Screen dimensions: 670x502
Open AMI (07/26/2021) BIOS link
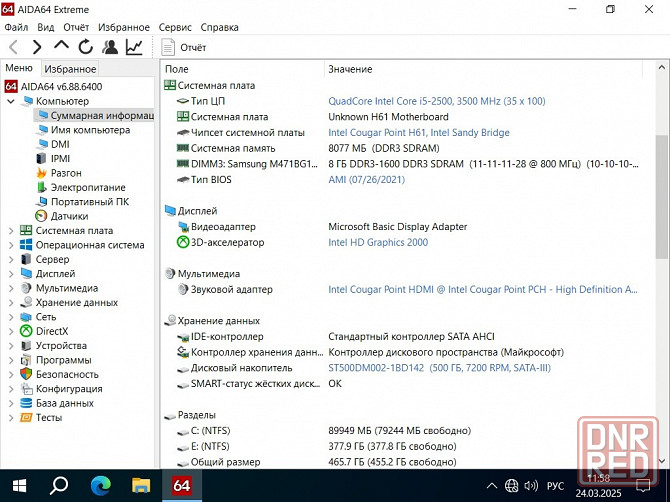tap(366, 180)
